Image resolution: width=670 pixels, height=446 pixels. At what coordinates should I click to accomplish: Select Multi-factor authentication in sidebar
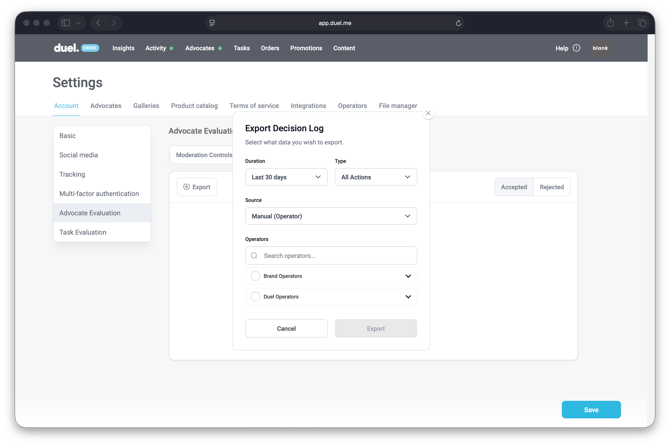(x=99, y=194)
